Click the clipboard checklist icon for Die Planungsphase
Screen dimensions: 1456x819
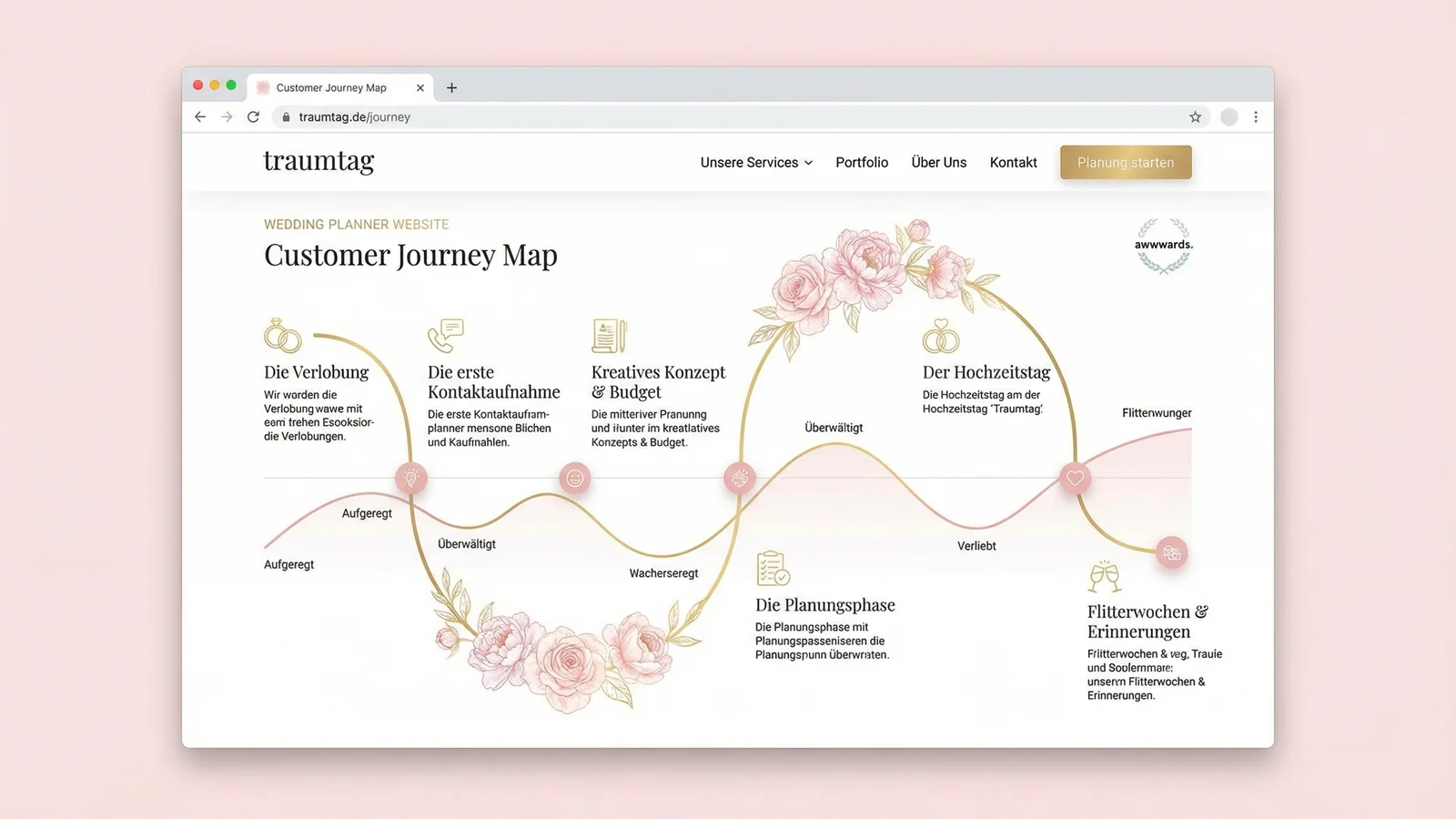click(x=773, y=571)
